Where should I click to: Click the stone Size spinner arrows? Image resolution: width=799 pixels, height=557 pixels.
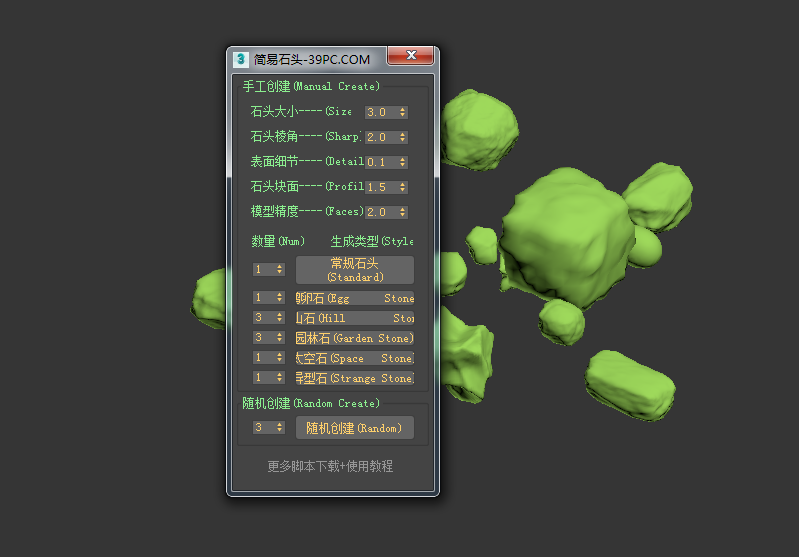[x=403, y=113]
